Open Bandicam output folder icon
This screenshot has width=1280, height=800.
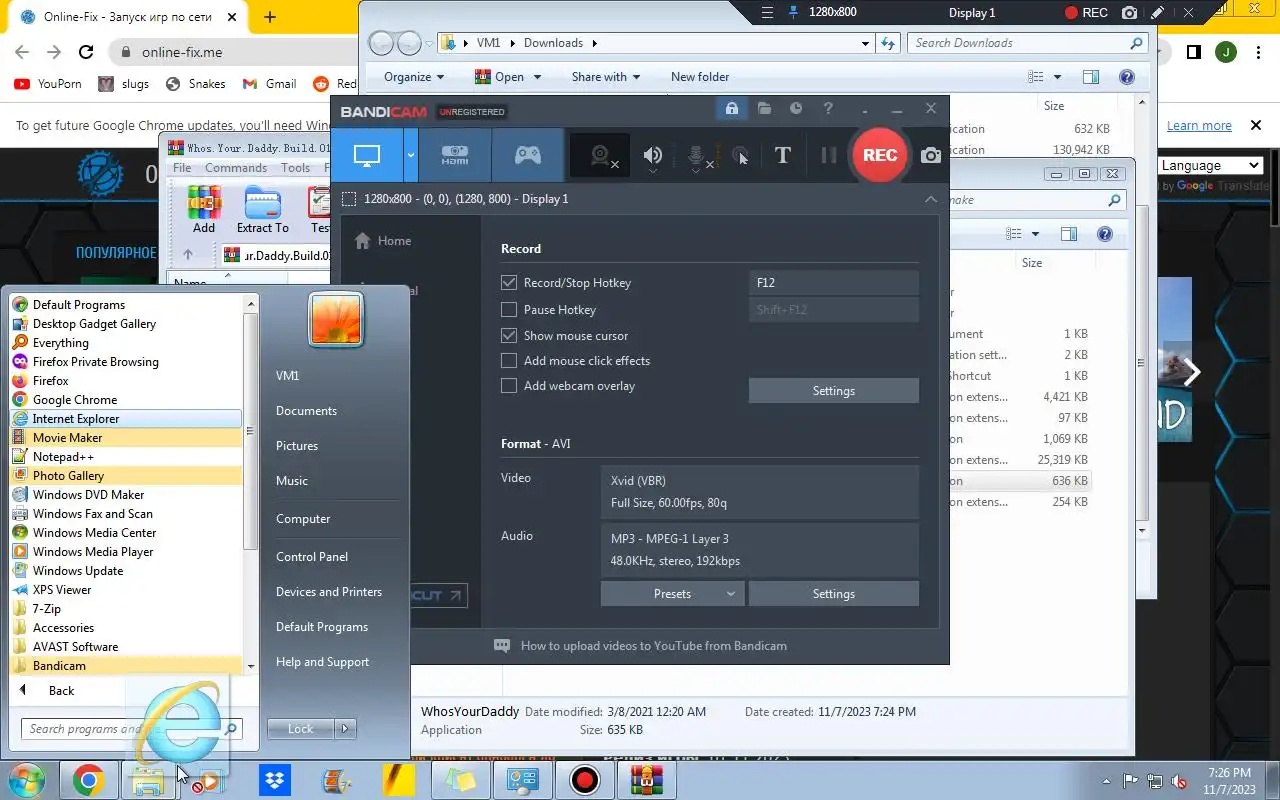764,108
